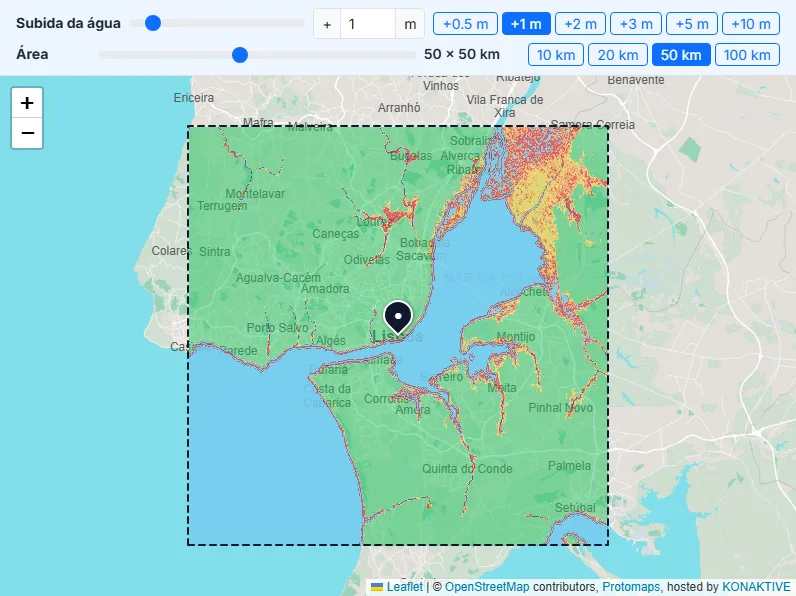
Task: Open the Leaflet link
Action: (x=404, y=587)
